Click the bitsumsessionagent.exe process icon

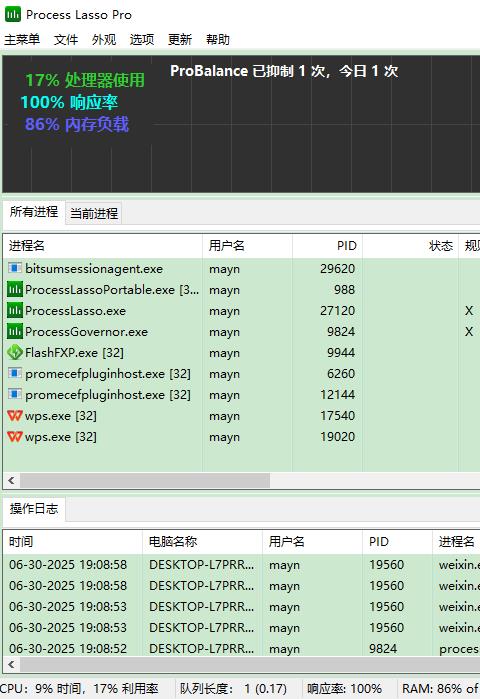click(15, 268)
